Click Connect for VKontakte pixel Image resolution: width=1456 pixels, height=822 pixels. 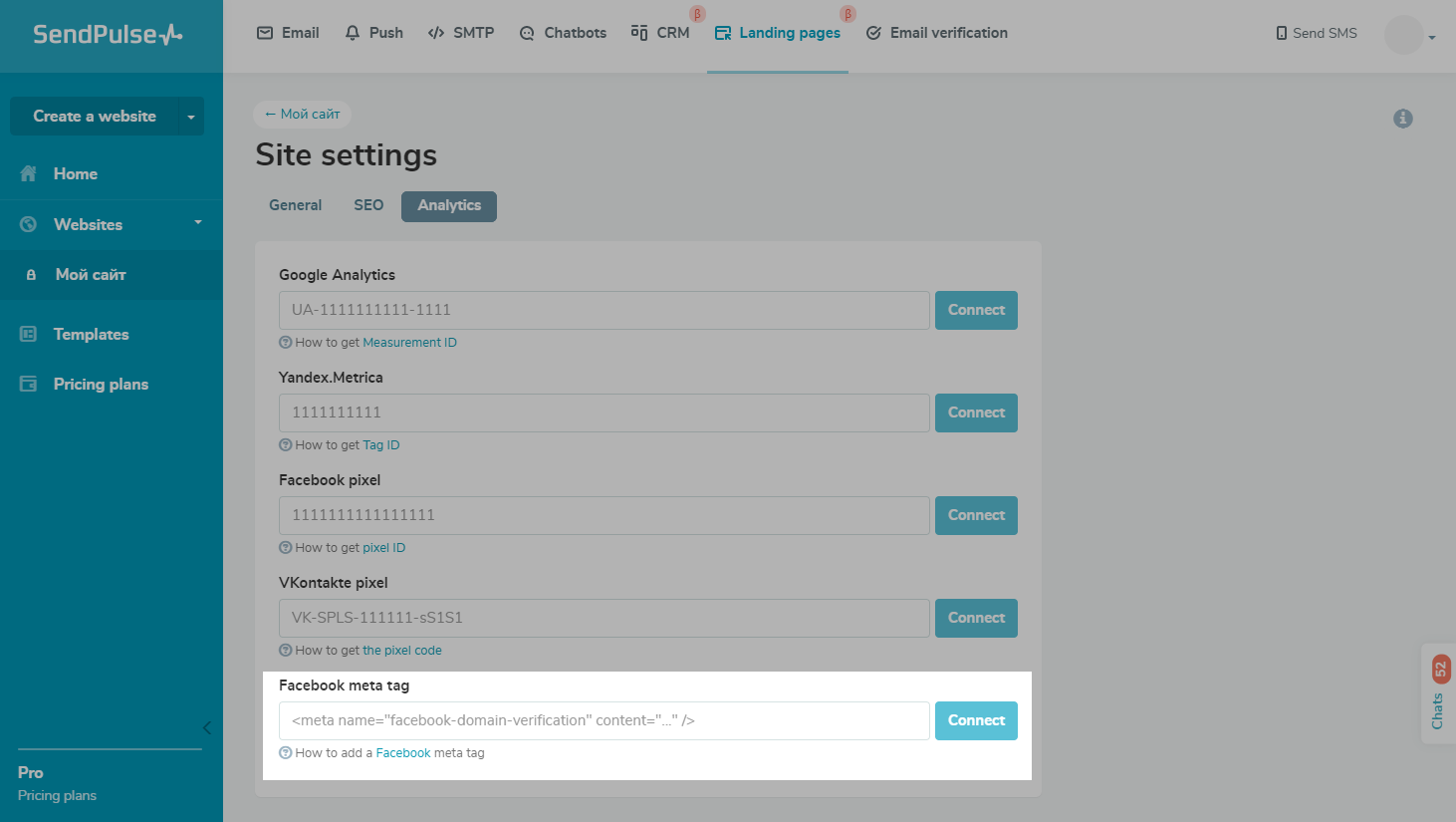(976, 618)
